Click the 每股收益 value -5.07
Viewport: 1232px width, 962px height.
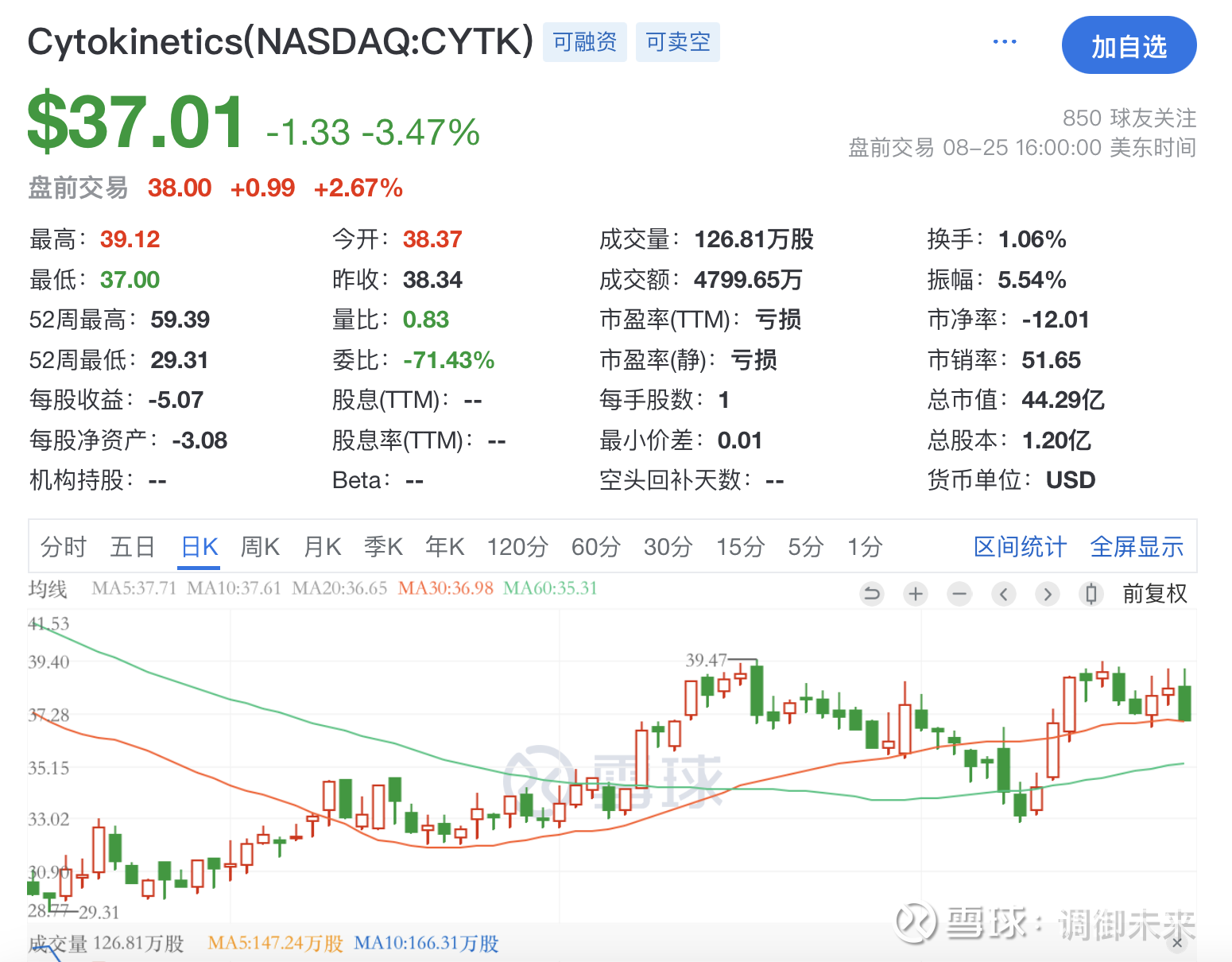pos(176,400)
